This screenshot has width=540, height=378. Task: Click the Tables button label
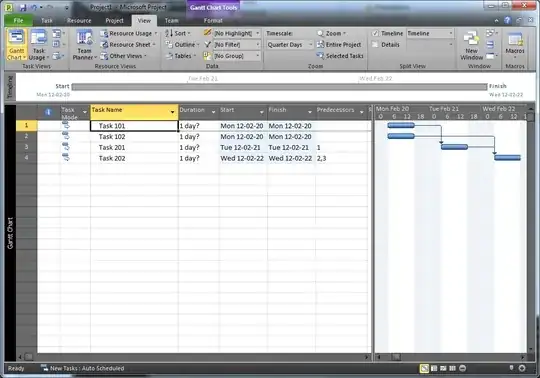(x=183, y=56)
